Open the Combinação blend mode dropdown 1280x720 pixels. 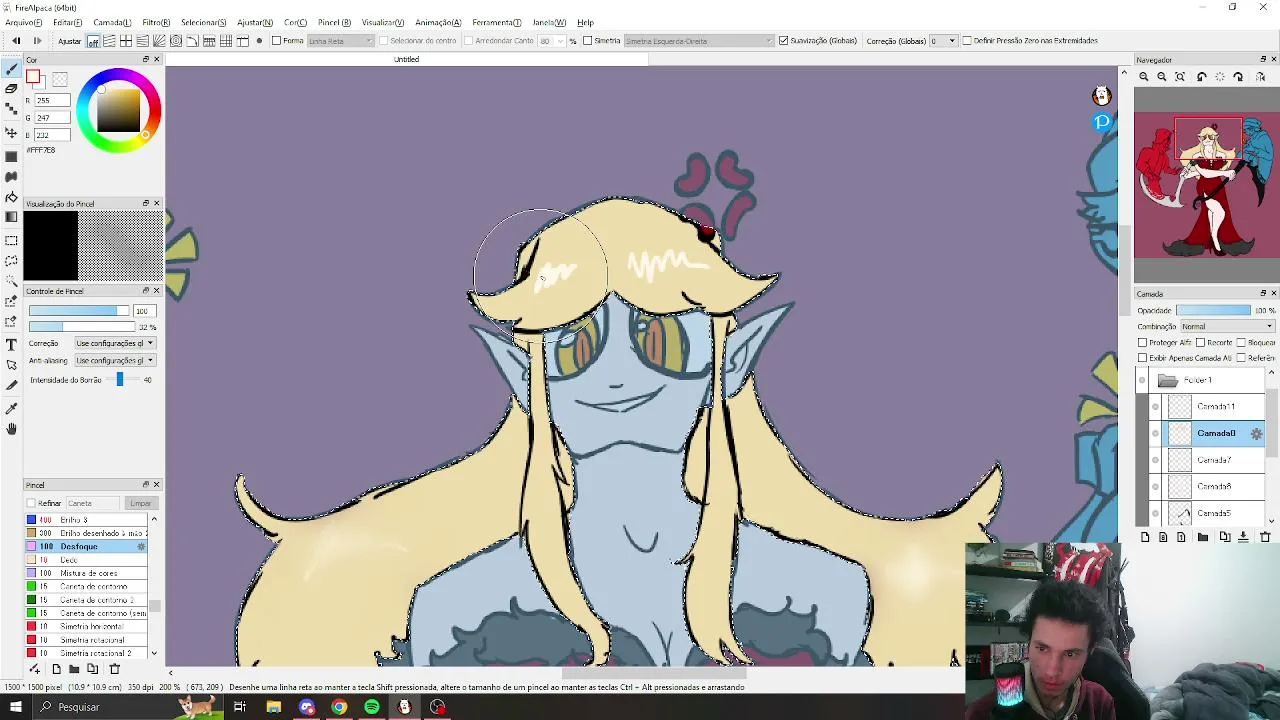[1227, 326]
